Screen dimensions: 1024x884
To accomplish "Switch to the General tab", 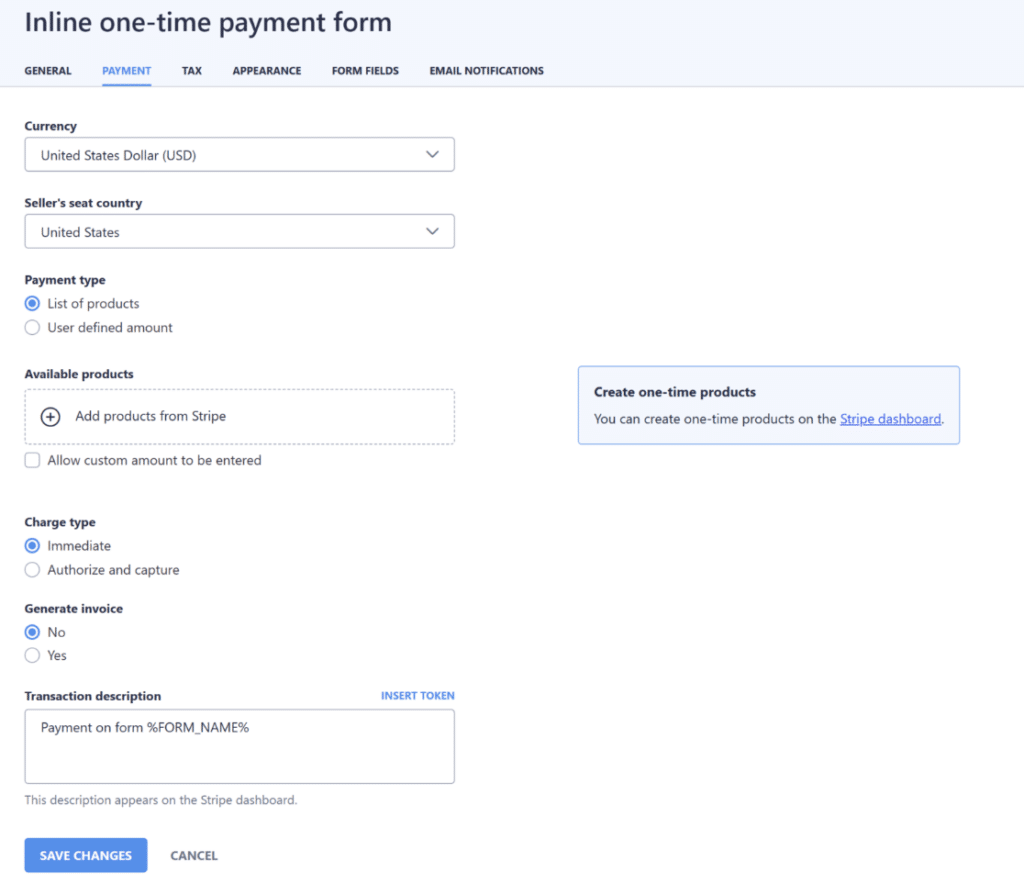I will pyautogui.click(x=48, y=70).
